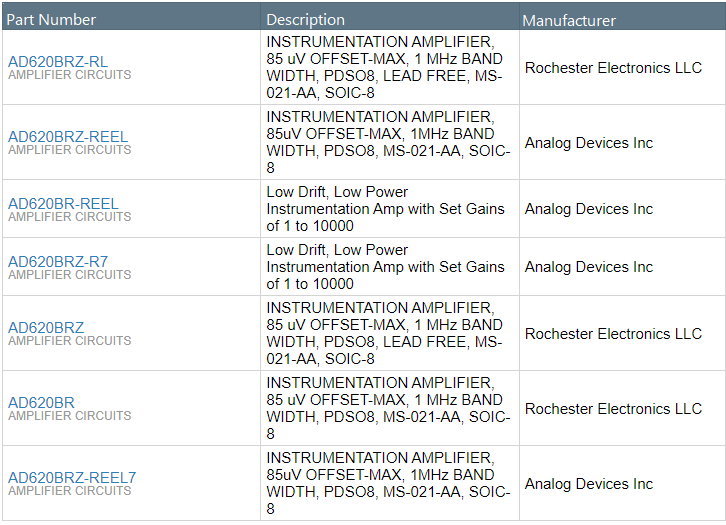Select the AD620BRZ-R7 part link
This screenshot has height=525, width=726.
tap(58, 261)
